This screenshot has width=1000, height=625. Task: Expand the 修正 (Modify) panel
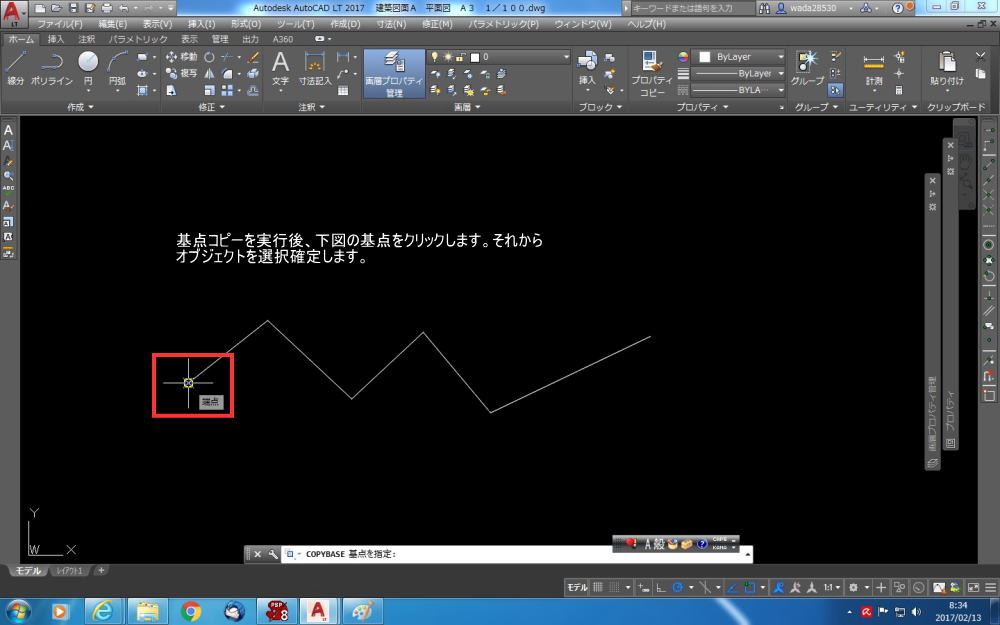click(212, 107)
